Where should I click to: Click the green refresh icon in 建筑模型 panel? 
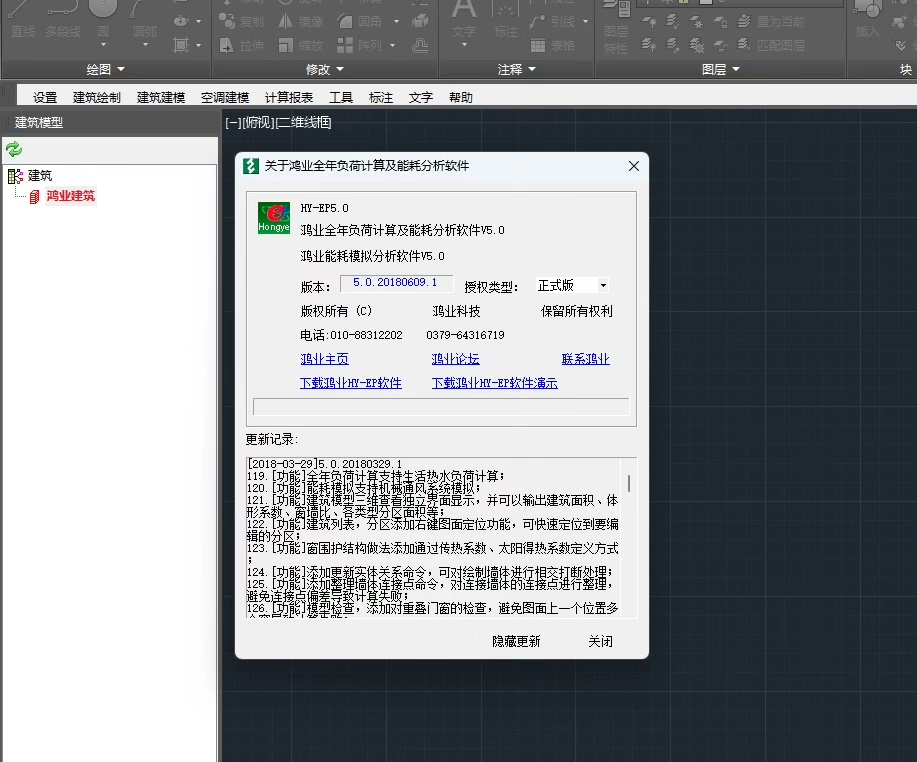point(14,149)
